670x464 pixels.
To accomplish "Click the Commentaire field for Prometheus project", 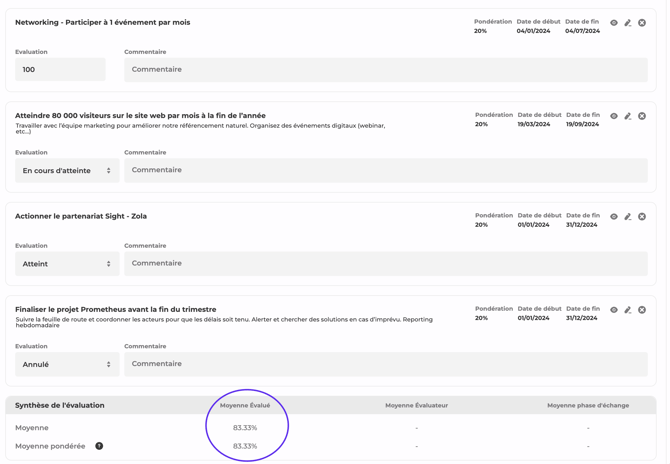I will (385, 364).
